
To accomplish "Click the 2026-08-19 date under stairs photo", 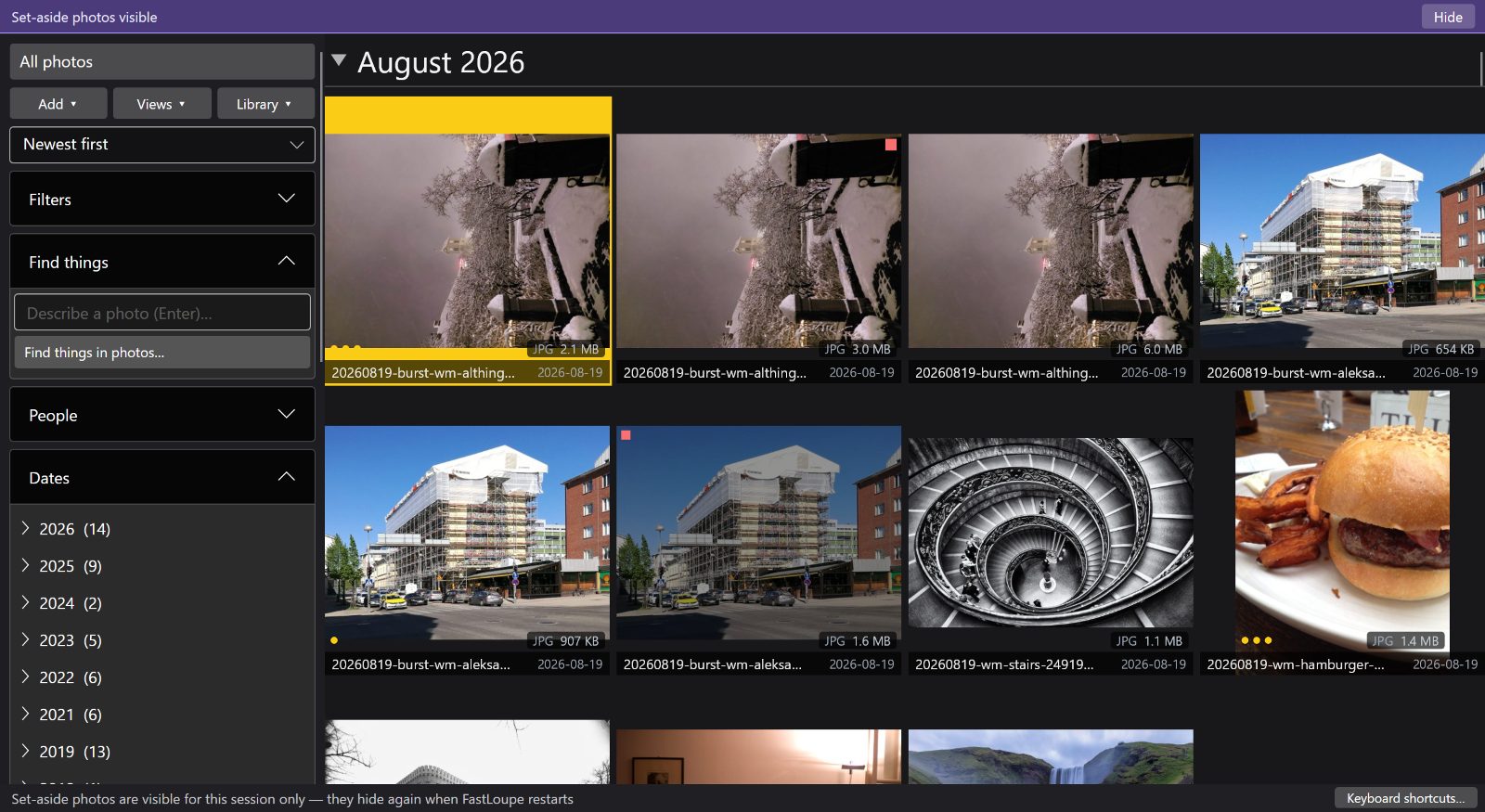I will point(1154,664).
